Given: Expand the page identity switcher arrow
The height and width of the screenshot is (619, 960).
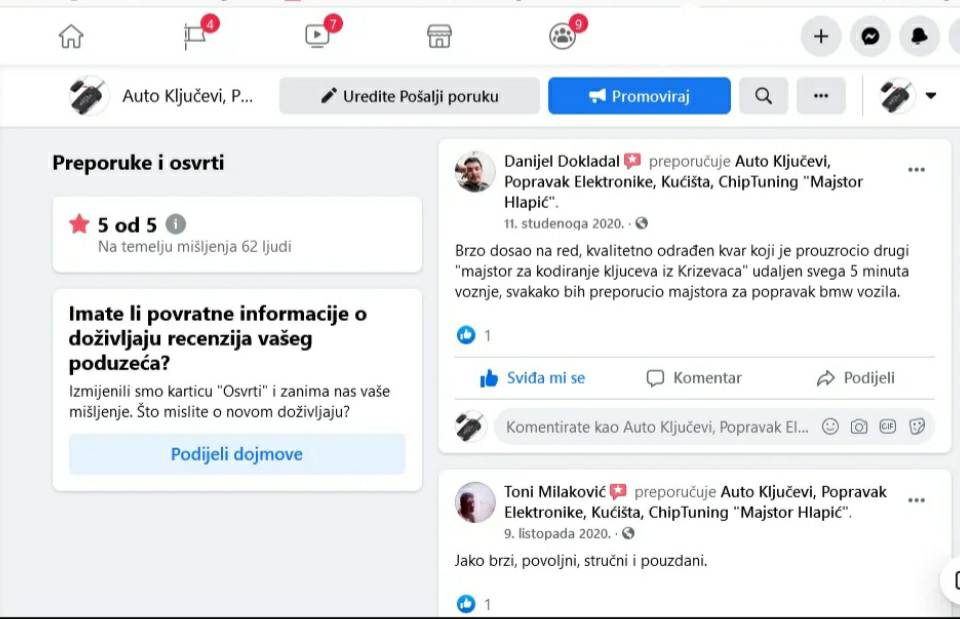Looking at the screenshot, I should (931, 96).
